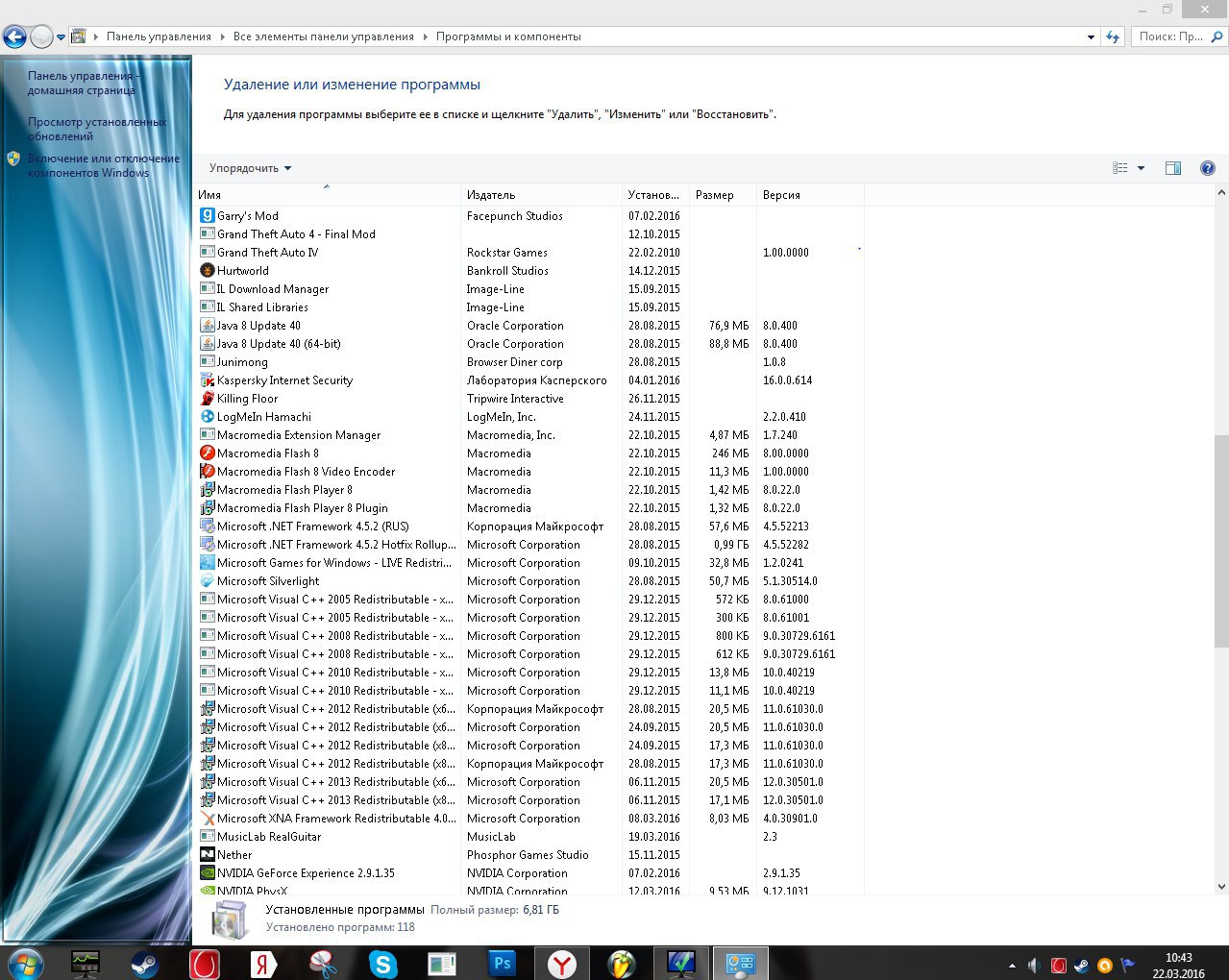Toggle the preview pane icon

1173,168
